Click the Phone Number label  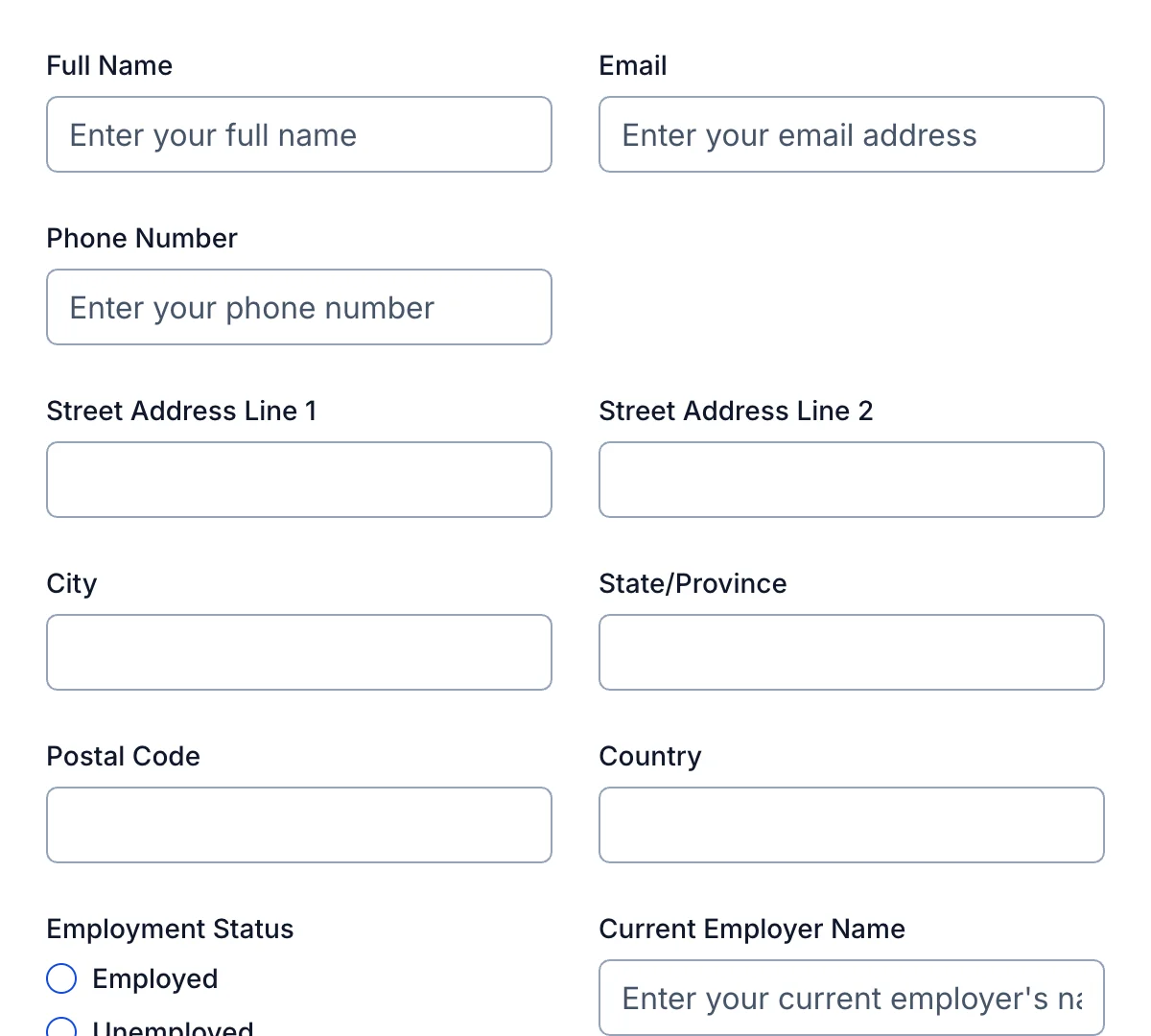click(x=142, y=238)
